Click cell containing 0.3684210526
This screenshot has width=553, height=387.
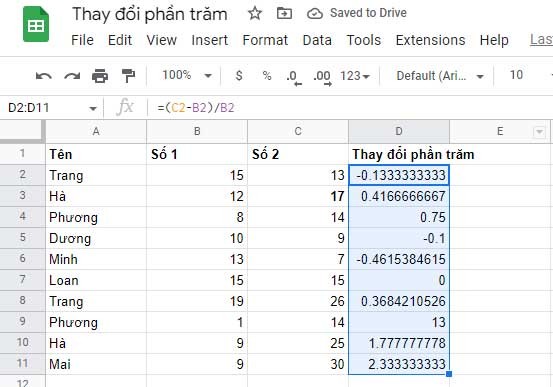point(399,301)
